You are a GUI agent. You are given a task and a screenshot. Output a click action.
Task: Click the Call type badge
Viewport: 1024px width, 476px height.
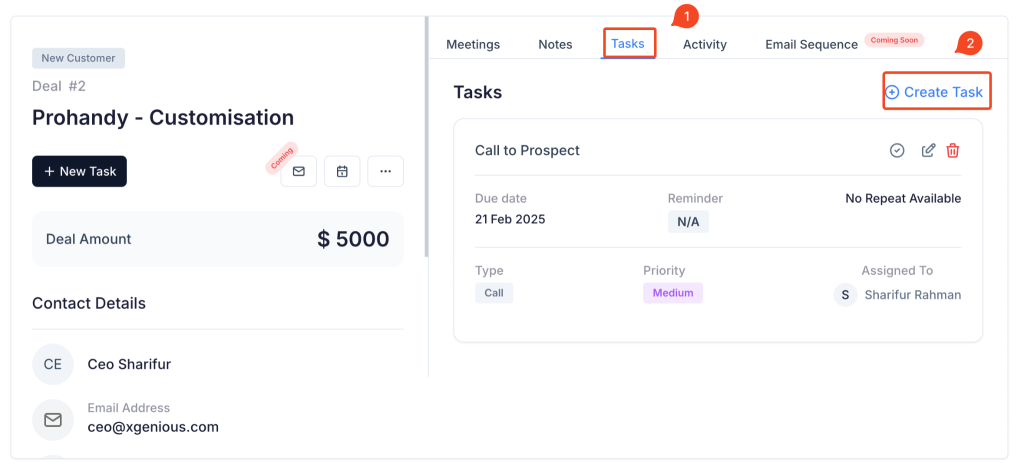[x=494, y=293]
